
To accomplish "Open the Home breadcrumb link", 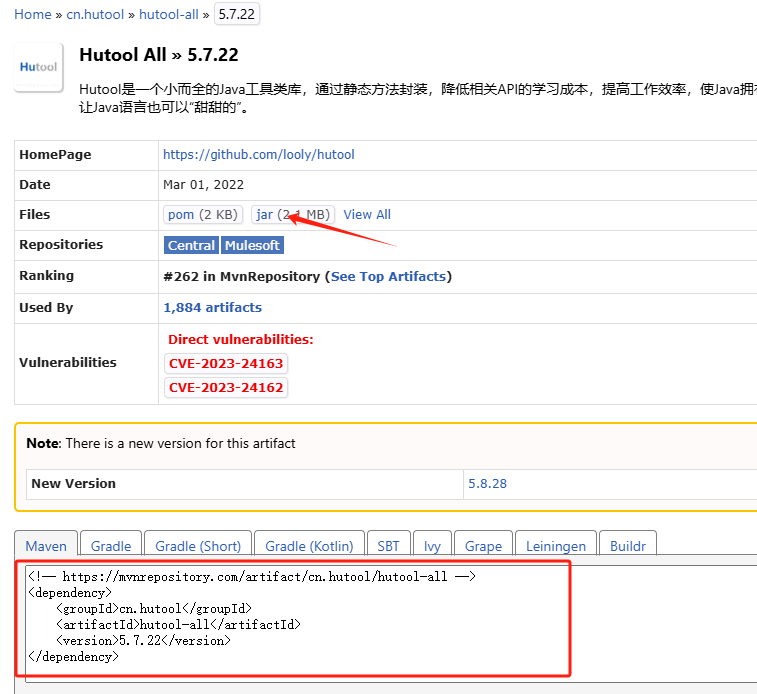I will (x=32, y=14).
